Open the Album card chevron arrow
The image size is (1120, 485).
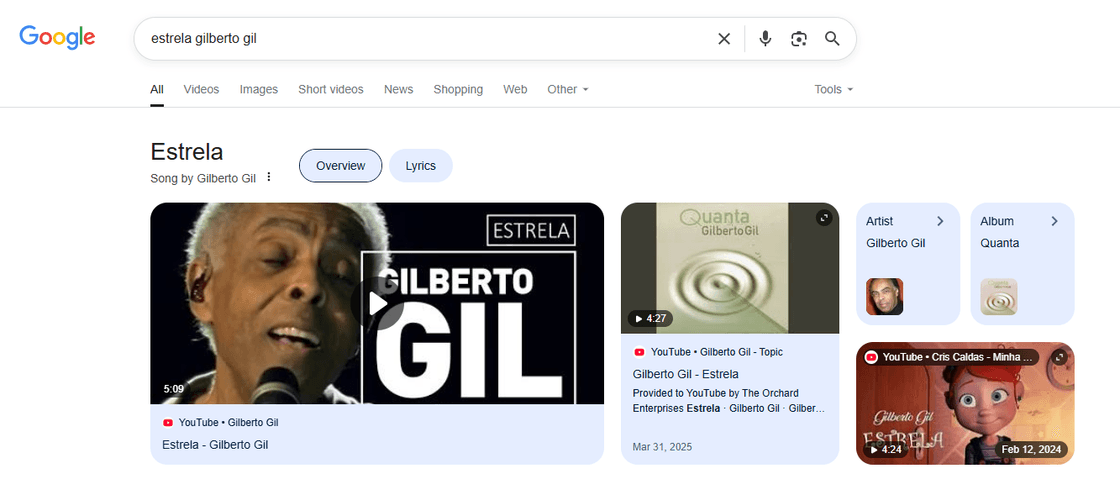pos(1054,221)
